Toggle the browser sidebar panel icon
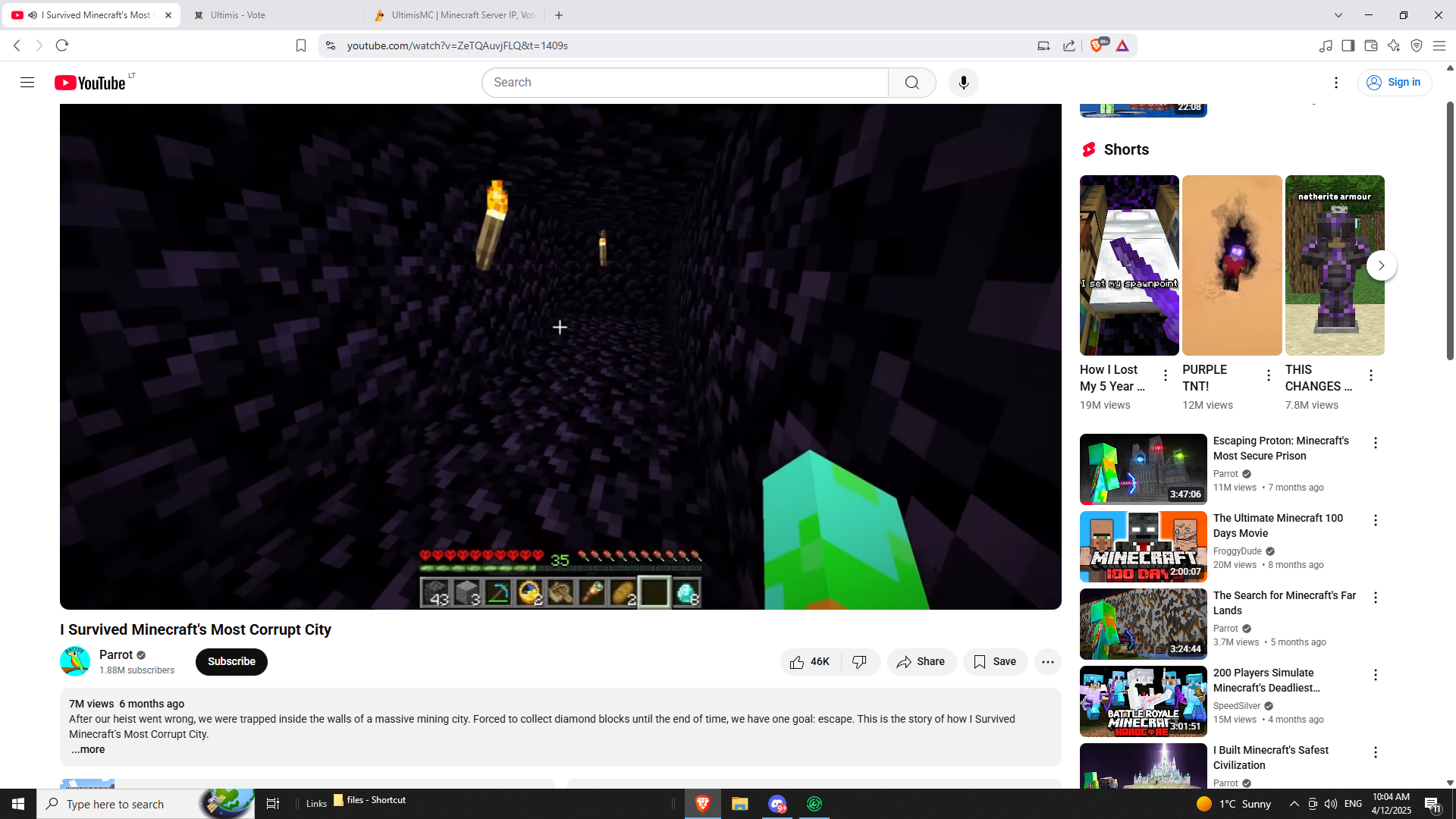The width and height of the screenshot is (1456, 819). (x=1348, y=45)
